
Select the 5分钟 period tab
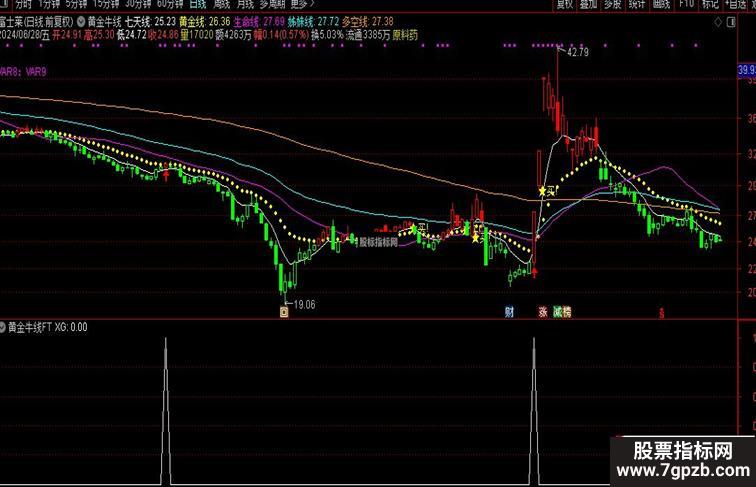pos(76,4)
